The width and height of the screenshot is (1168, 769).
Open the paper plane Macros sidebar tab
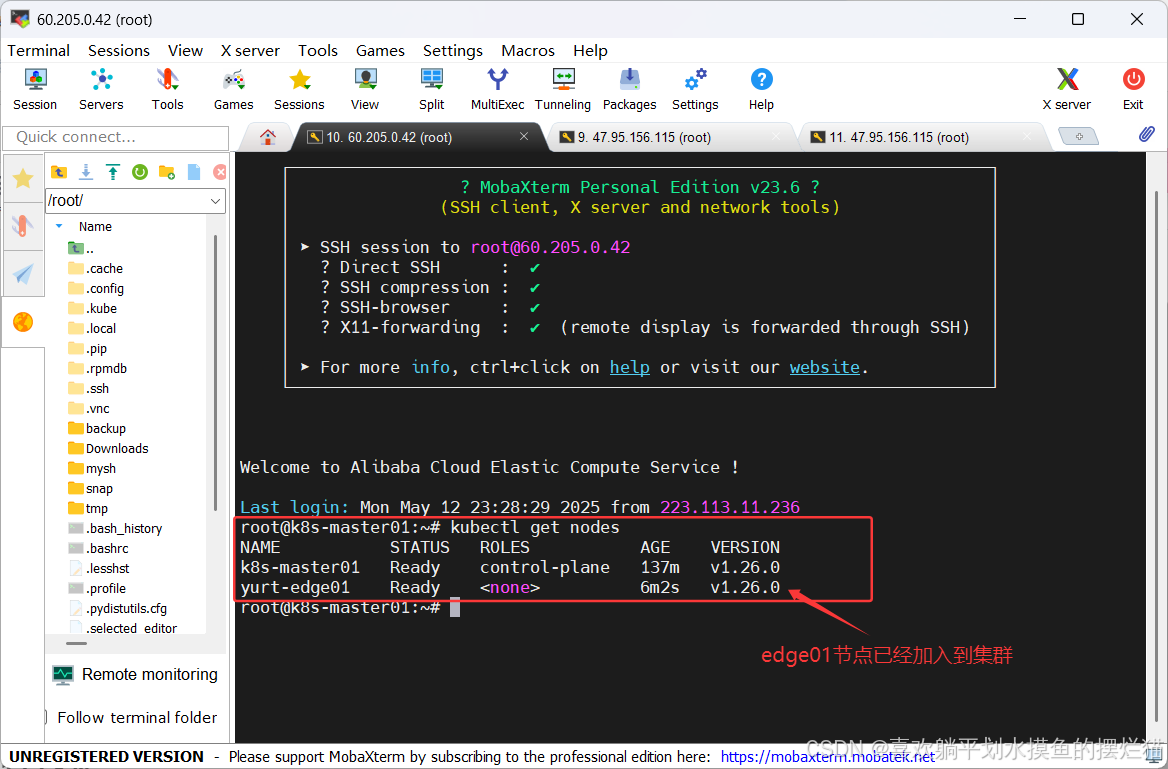23,273
